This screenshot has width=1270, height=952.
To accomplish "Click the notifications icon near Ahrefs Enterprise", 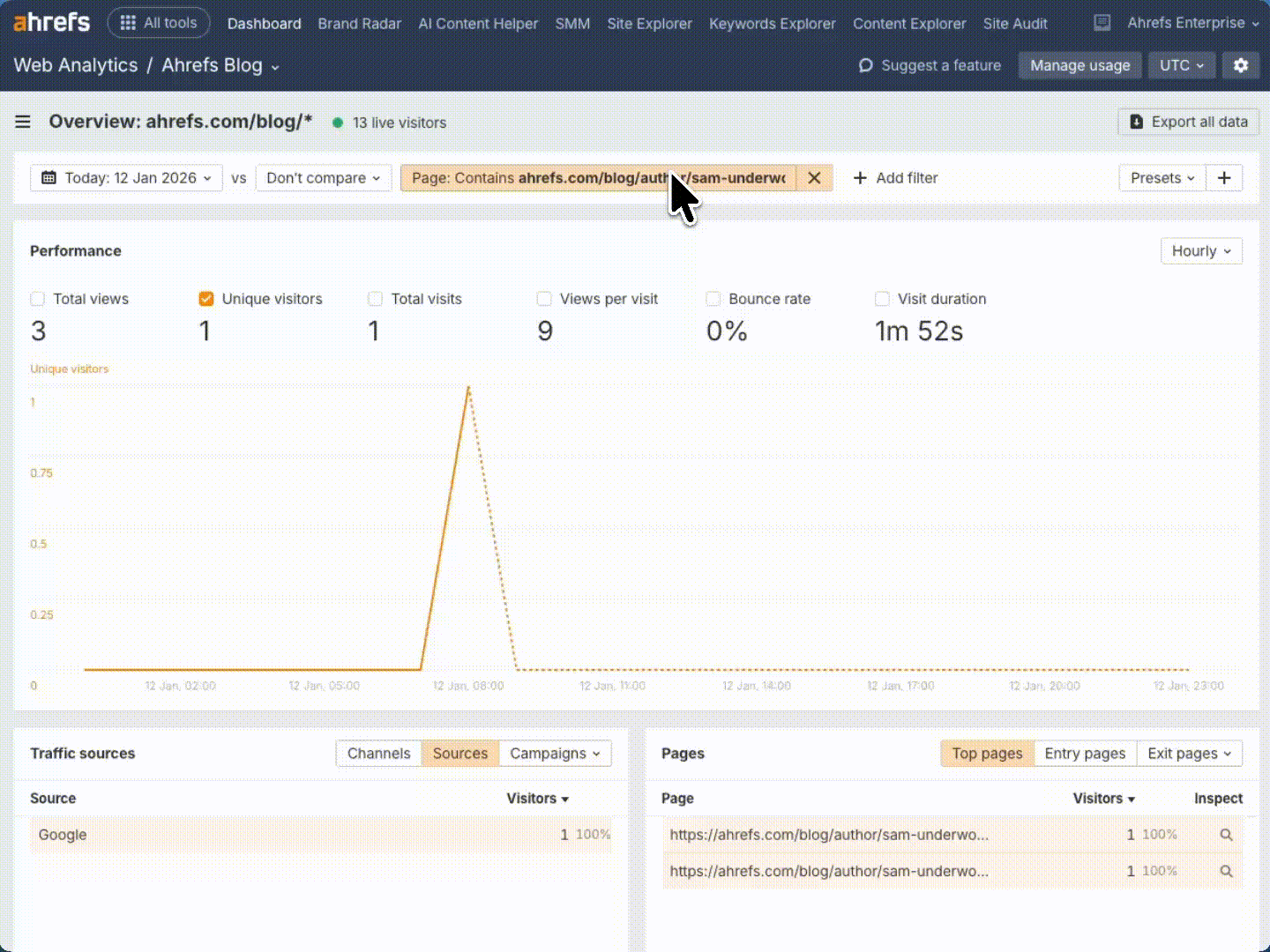I will click(1102, 23).
